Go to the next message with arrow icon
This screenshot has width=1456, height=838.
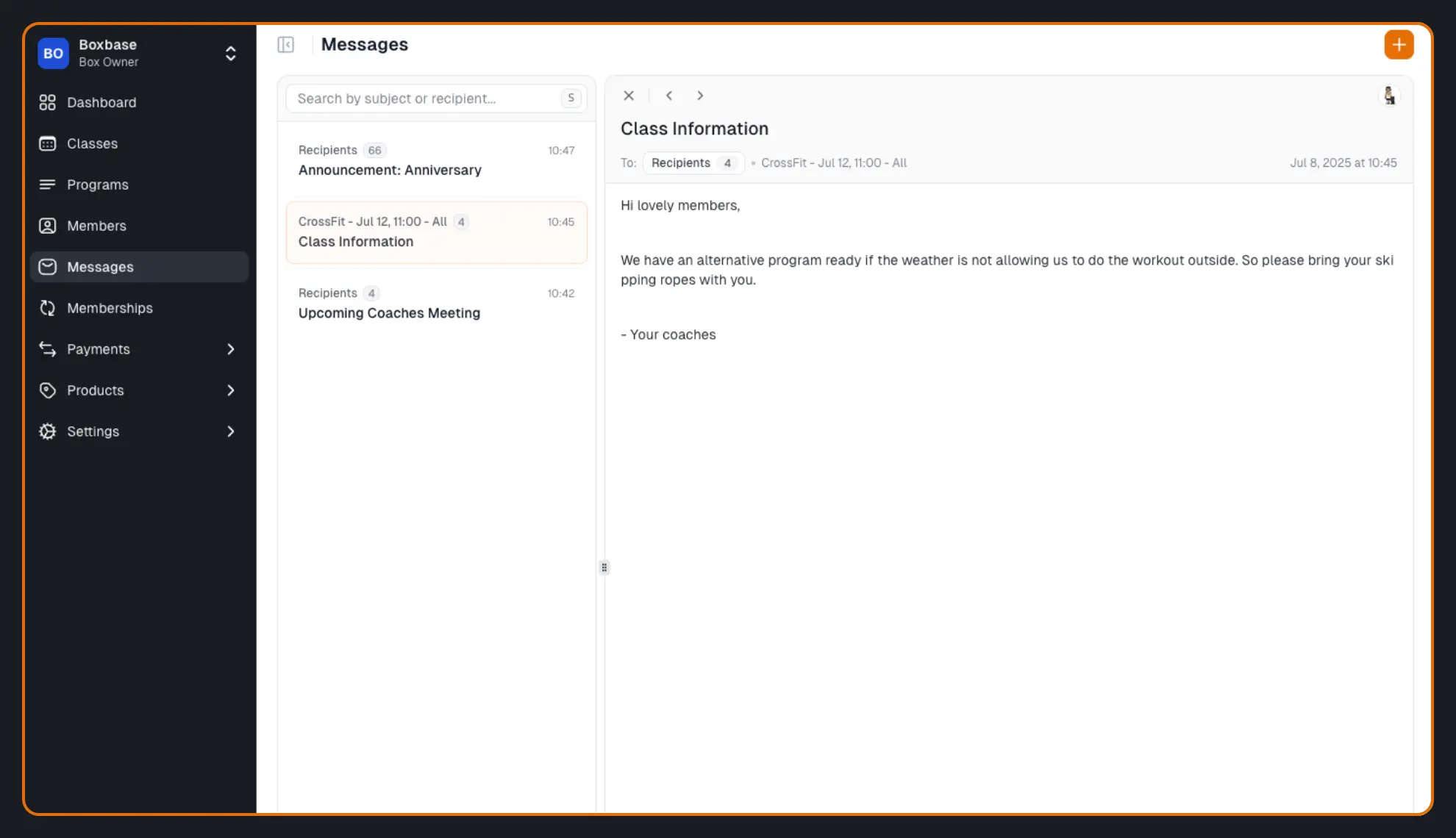pos(699,96)
